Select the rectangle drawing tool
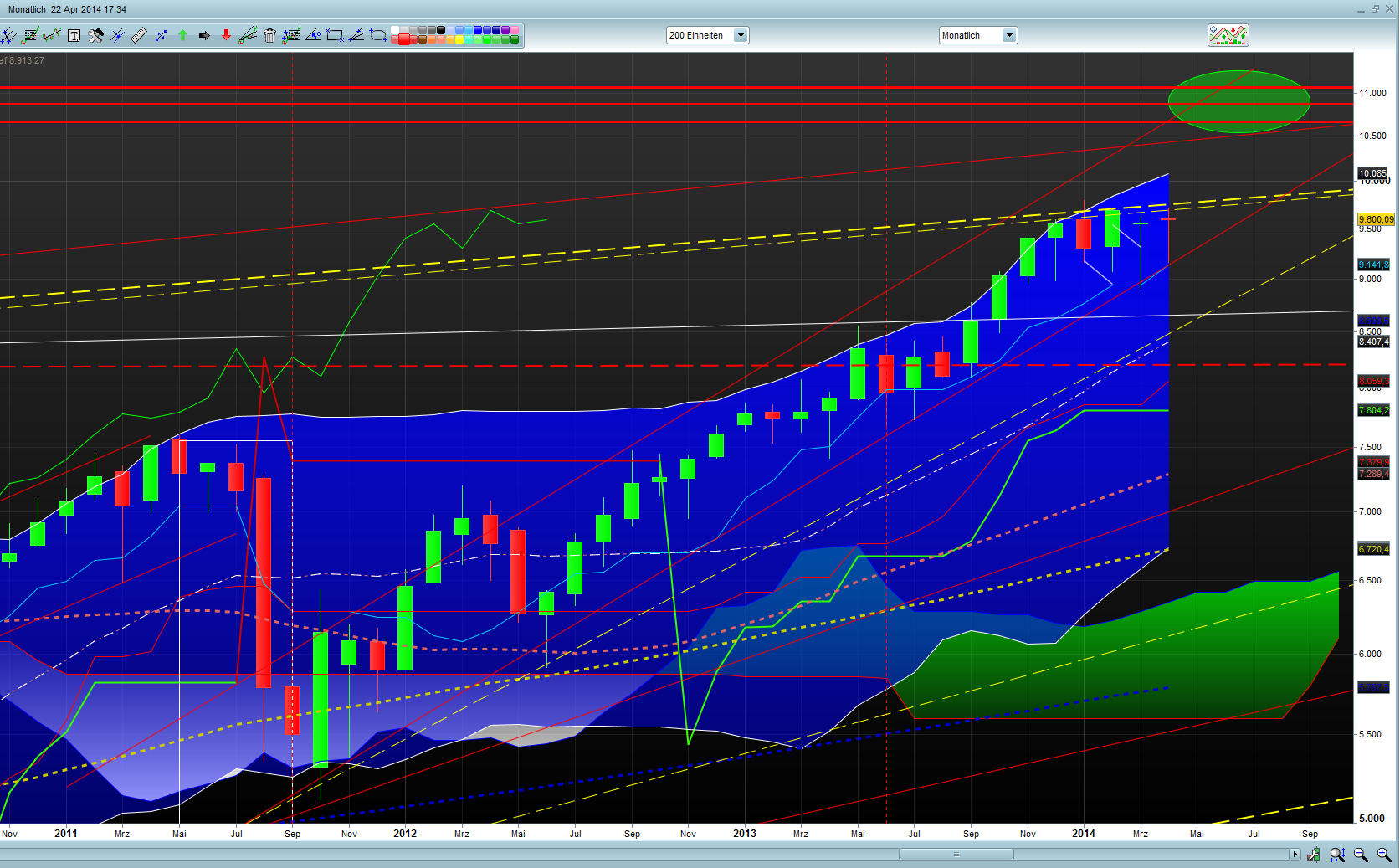 [x=335, y=35]
